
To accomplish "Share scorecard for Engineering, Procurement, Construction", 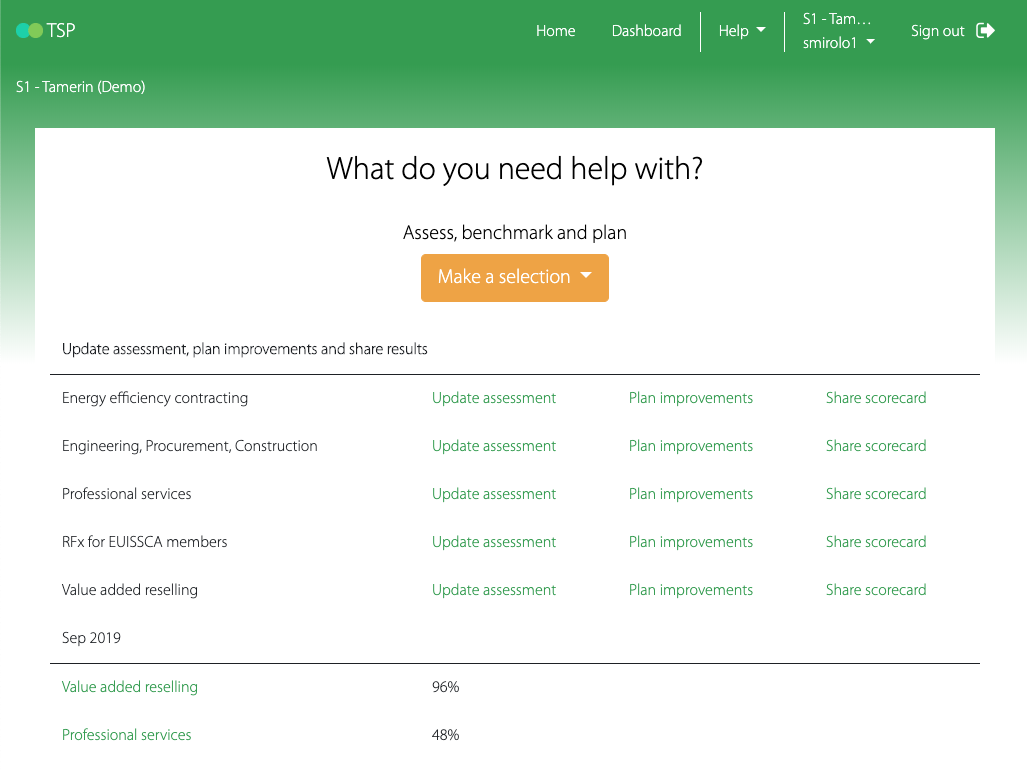I will (x=875, y=446).
